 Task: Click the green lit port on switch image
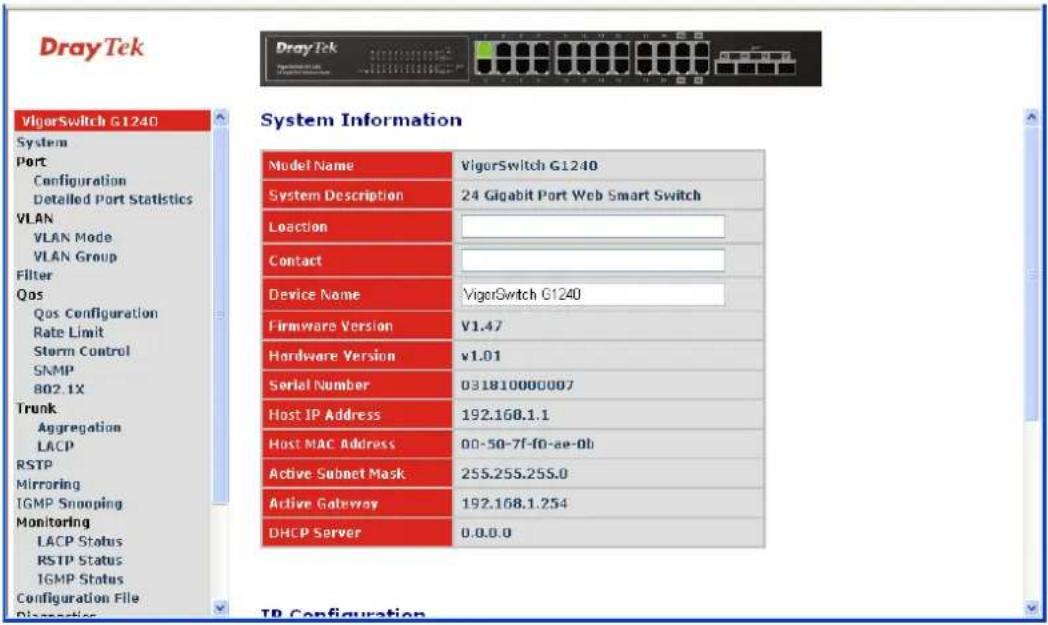[485, 50]
